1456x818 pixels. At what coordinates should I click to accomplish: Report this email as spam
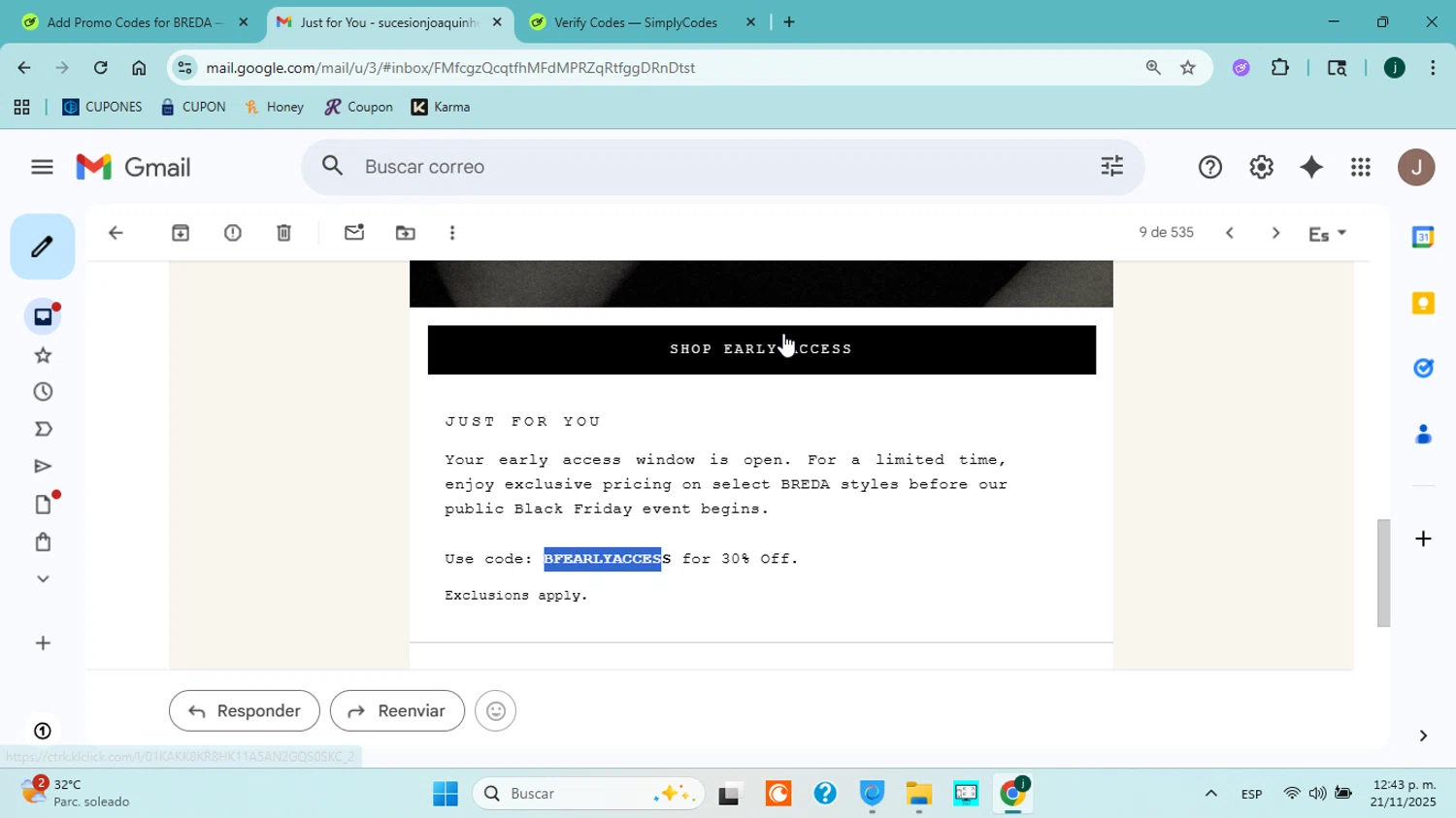(x=232, y=233)
